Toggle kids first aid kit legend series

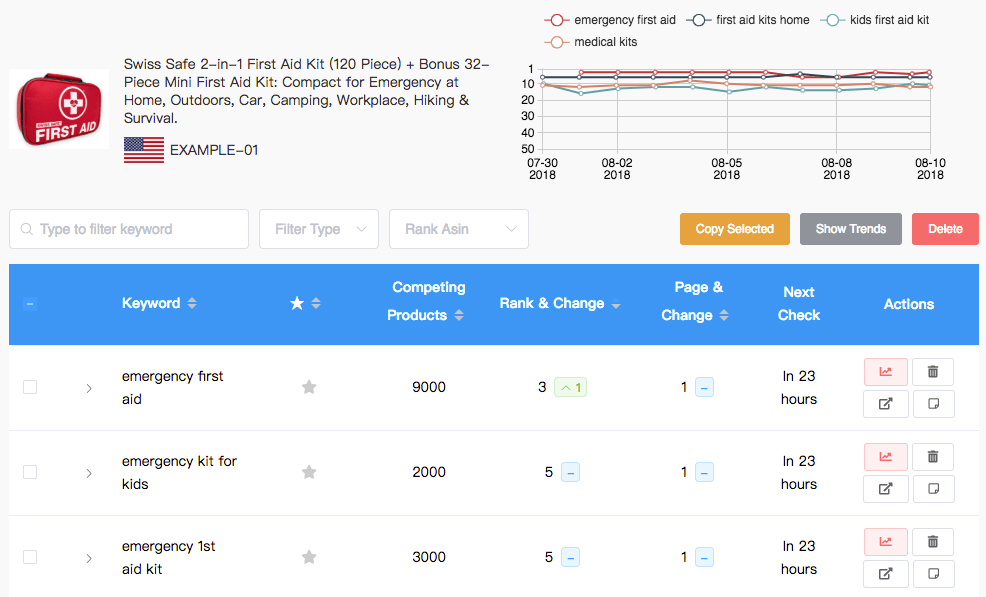875,20
